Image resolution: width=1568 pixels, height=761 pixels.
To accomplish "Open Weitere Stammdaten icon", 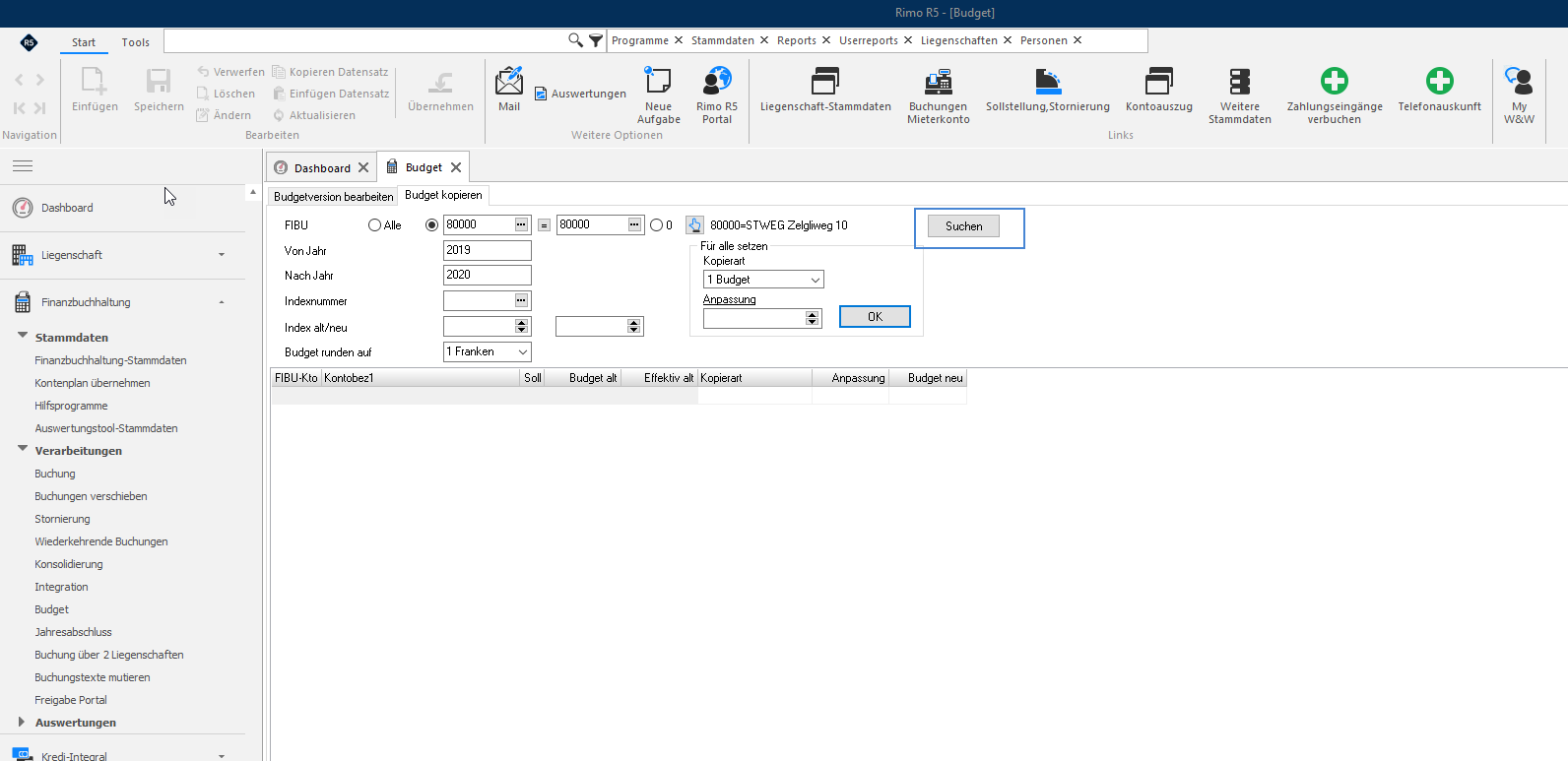I will [1240, 81].
